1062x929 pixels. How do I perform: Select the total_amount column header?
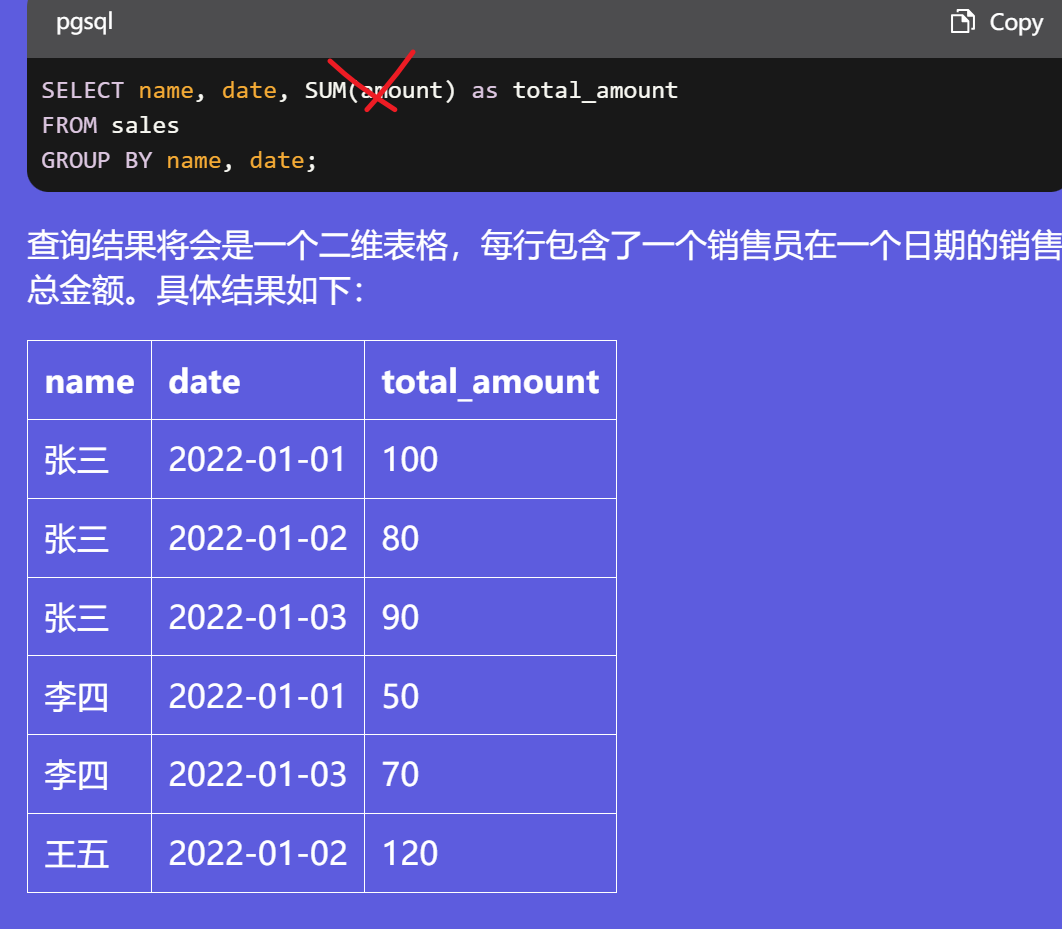tap(490, 381)
